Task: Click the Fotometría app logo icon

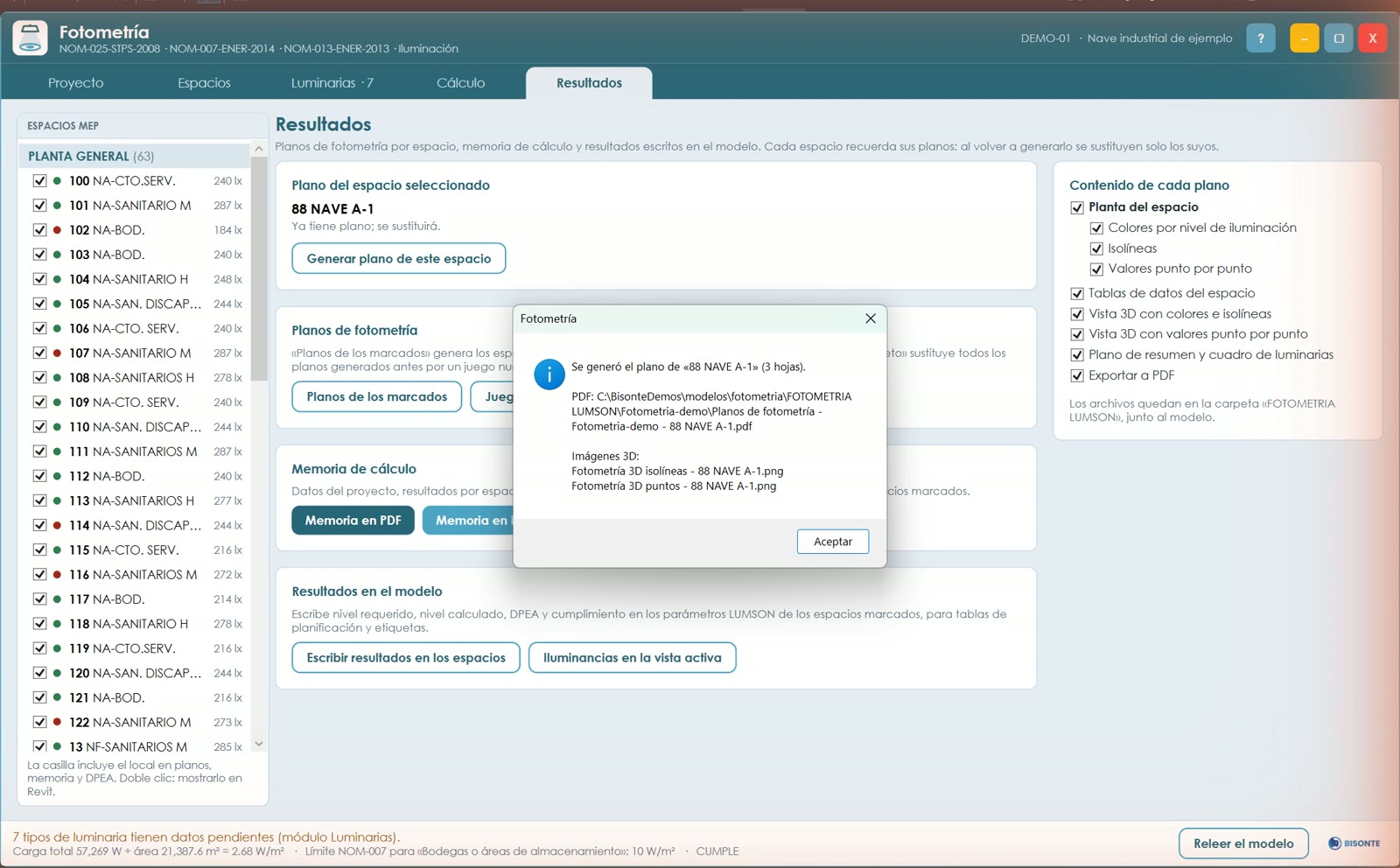Action: tap(30, 38)
